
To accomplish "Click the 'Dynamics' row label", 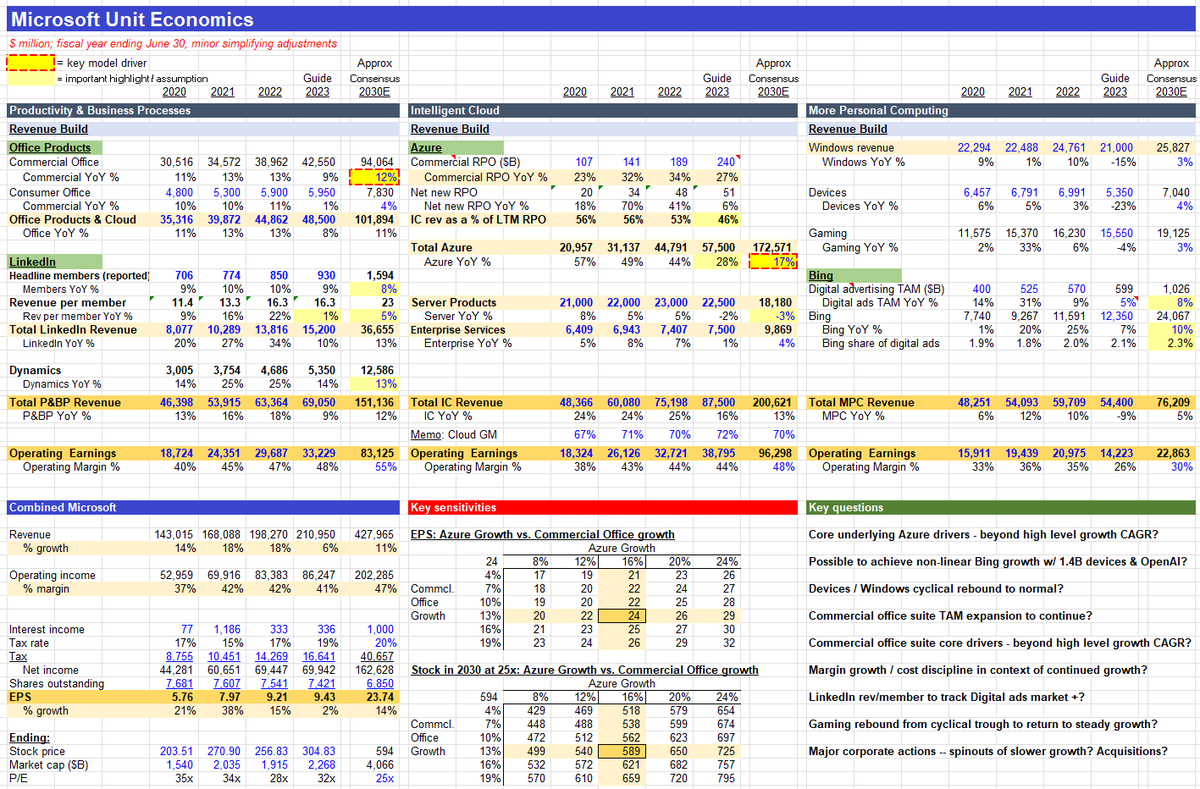I will click(33, 370).
